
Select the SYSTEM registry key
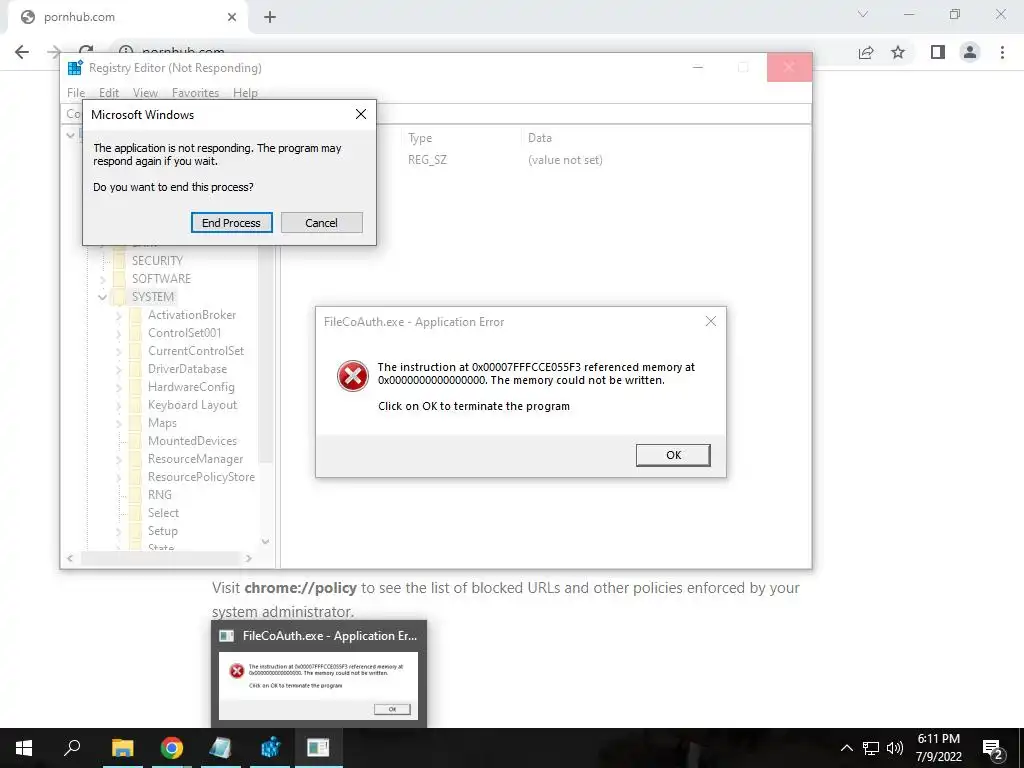pos(153,296)
